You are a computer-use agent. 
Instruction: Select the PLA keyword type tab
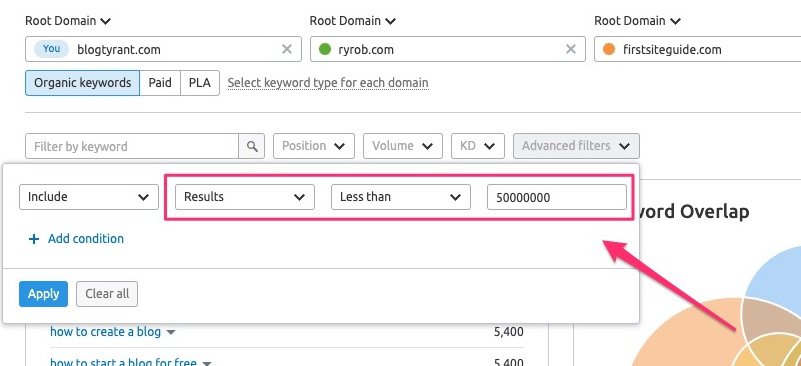200,83
